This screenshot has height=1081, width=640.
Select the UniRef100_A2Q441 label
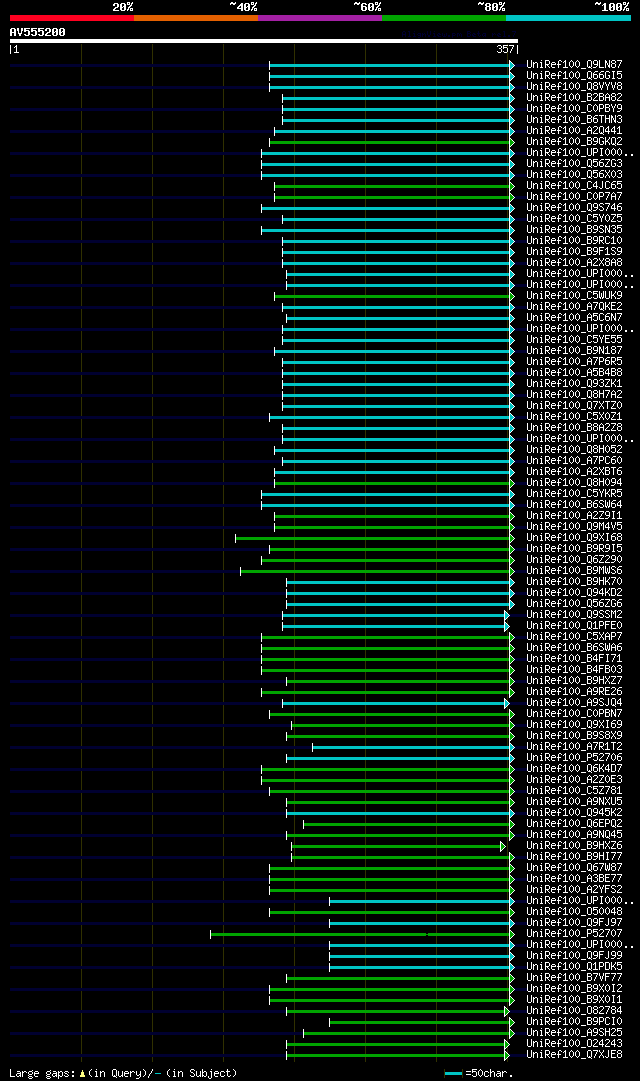[x=574, y=130]
